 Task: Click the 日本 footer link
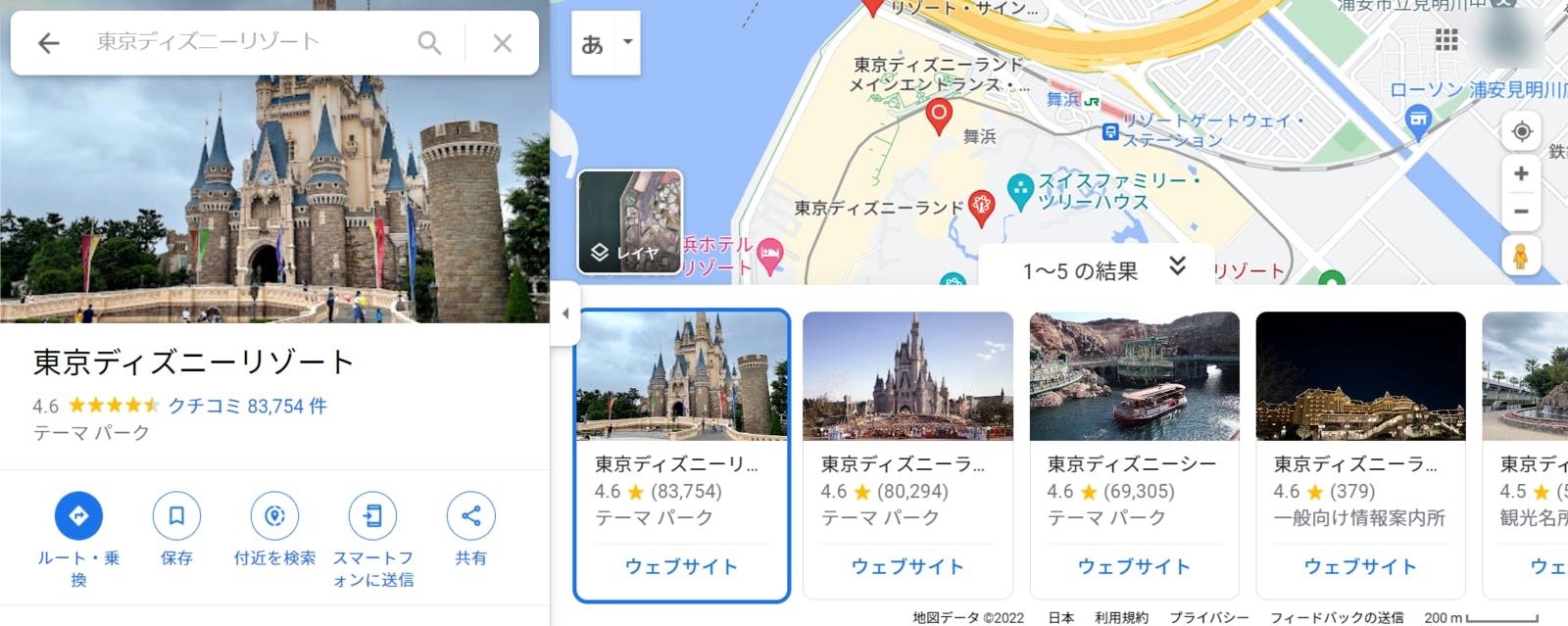(x=1061, y=617)
